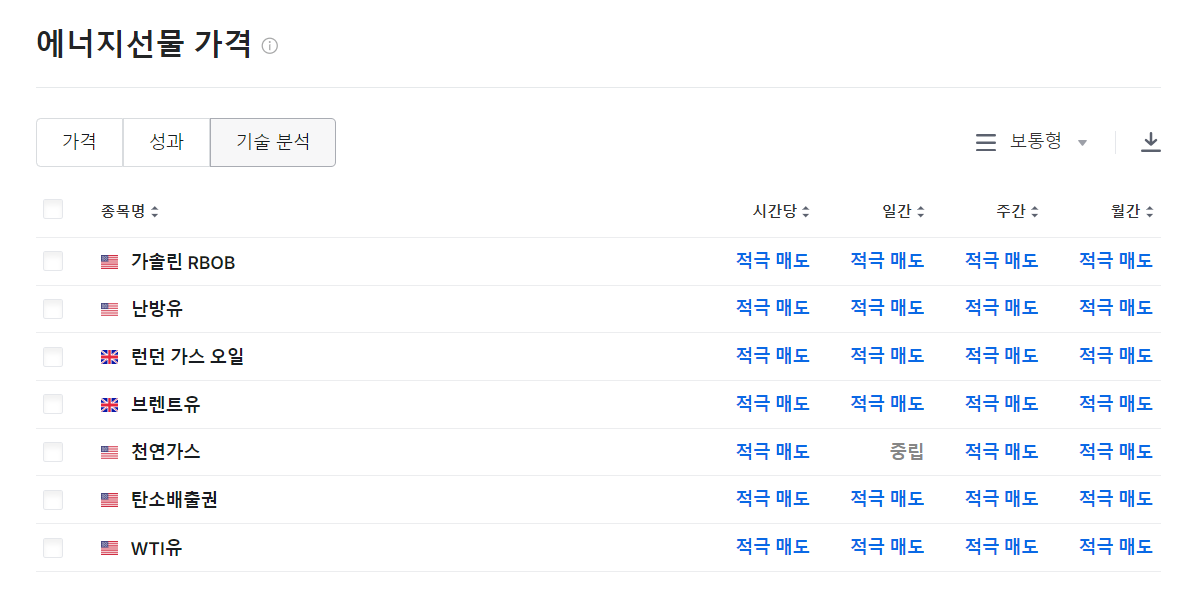Screen dimensions: 1194x598
Task: Sort by 주간 column
Action: click(1017, 211)
